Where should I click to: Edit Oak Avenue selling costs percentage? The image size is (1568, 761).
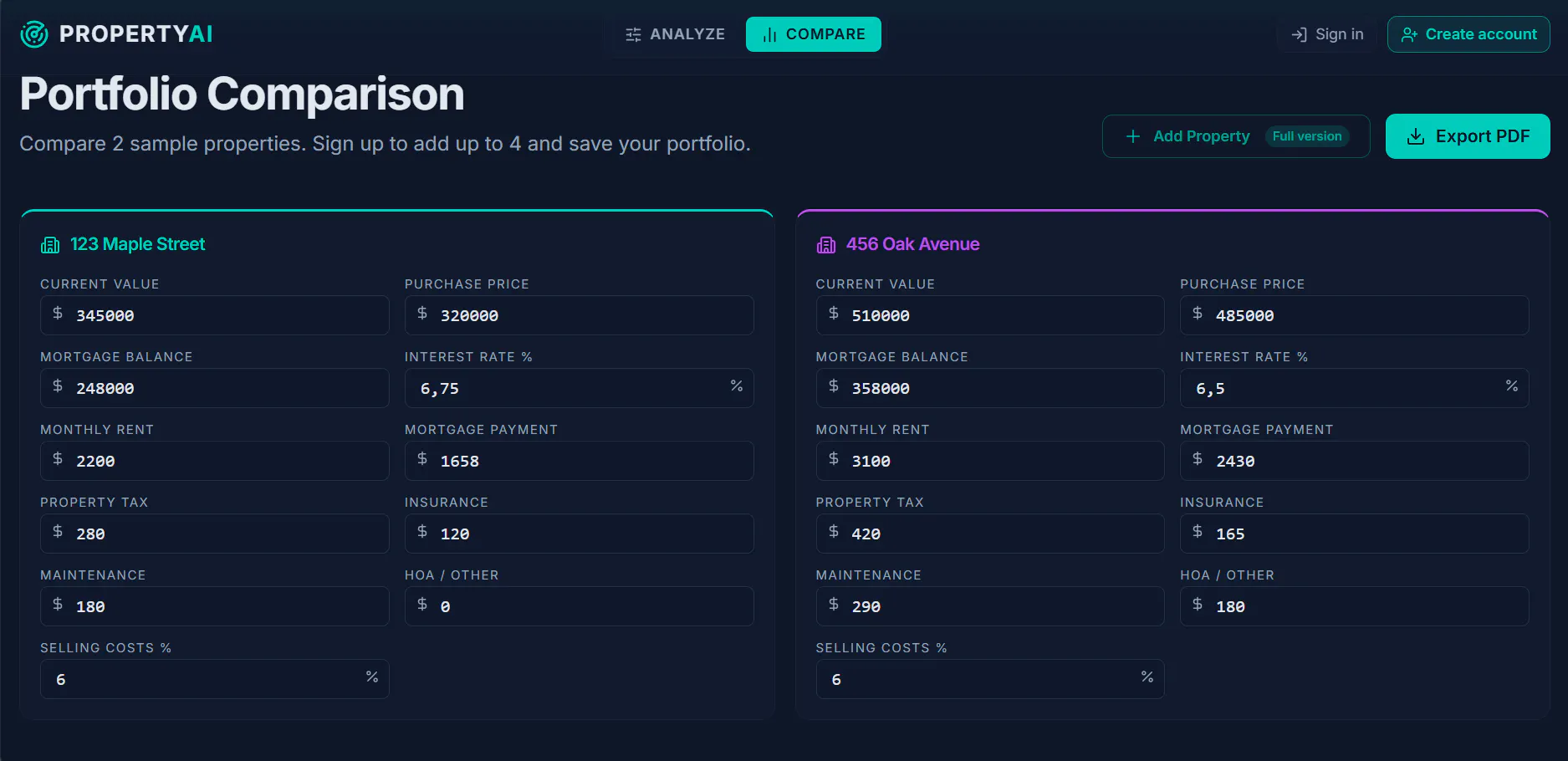tap(990, 679)
